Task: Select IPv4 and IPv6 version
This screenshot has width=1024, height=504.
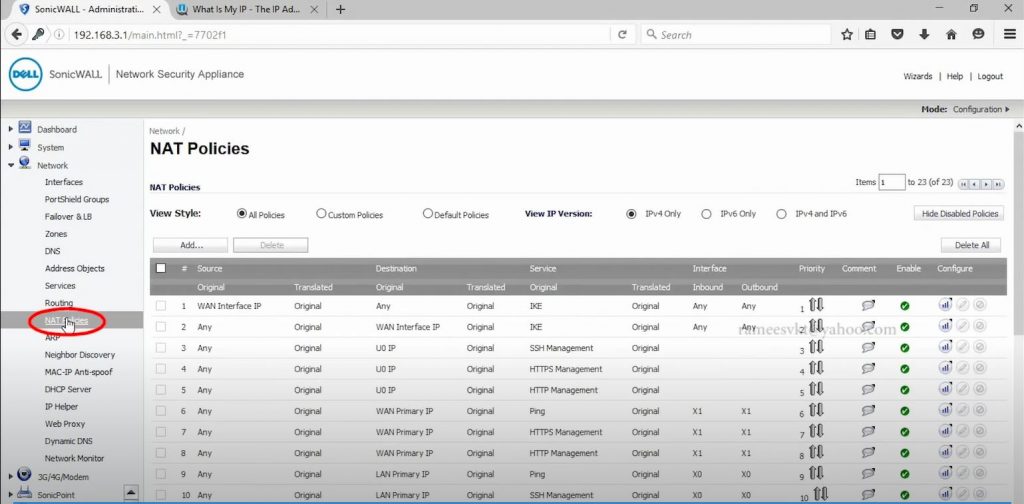Action: 781,213
